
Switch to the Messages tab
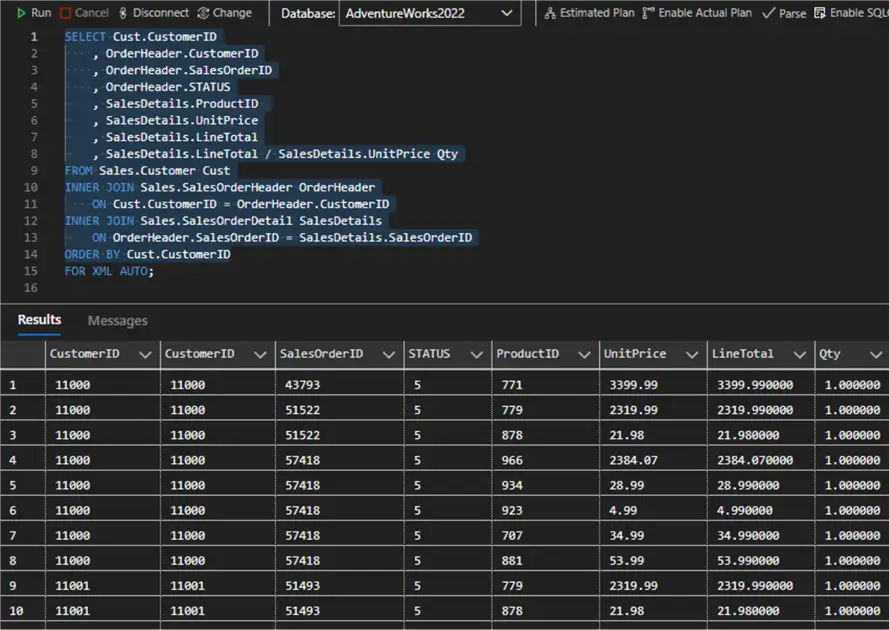coord(117,321)
